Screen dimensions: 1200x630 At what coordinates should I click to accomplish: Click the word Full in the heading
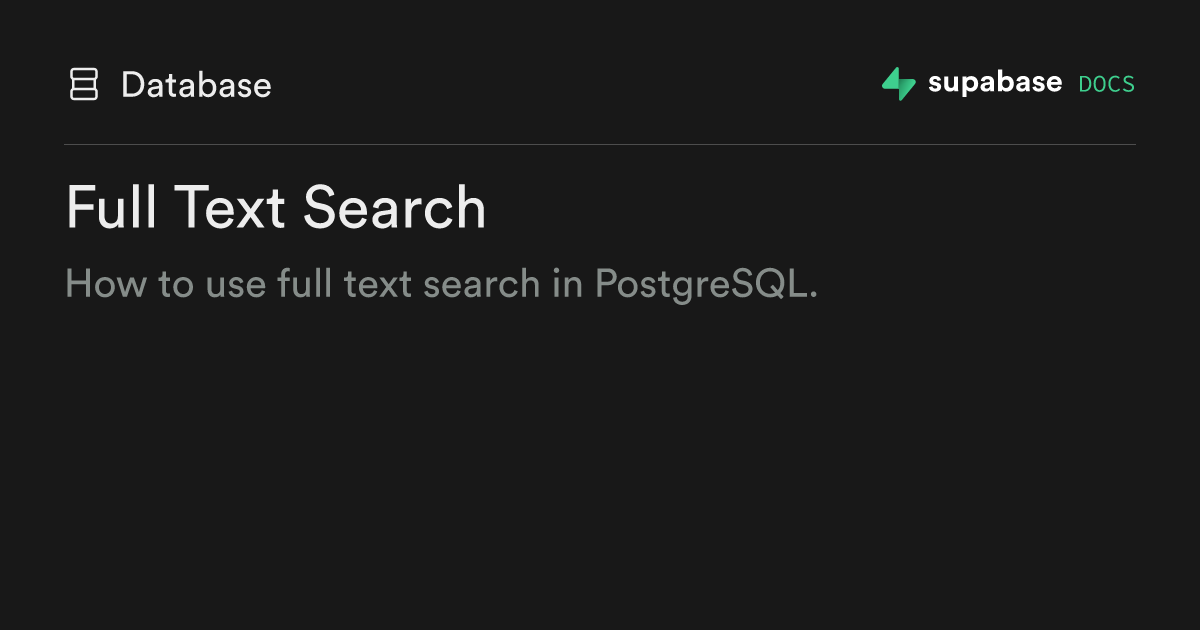point(110,208)
